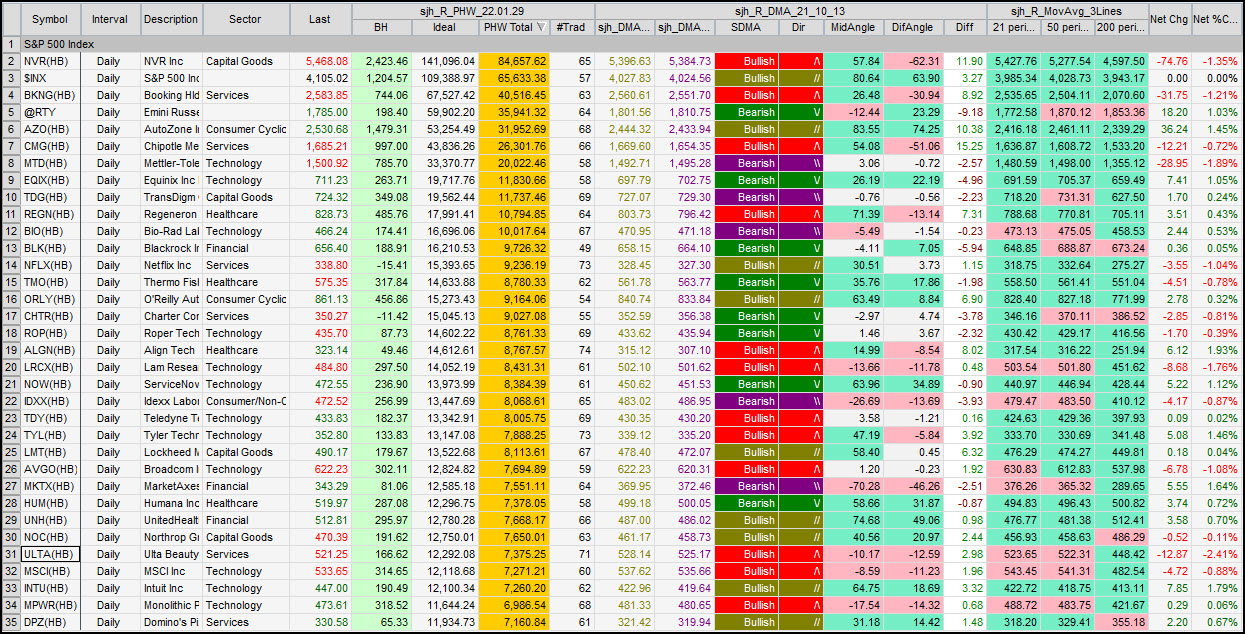This screenshot has width=1245, height=634.
Task: Click the Financial sector cell for MarketAxes
Action: pyautogui.click(x=246, y=486)
